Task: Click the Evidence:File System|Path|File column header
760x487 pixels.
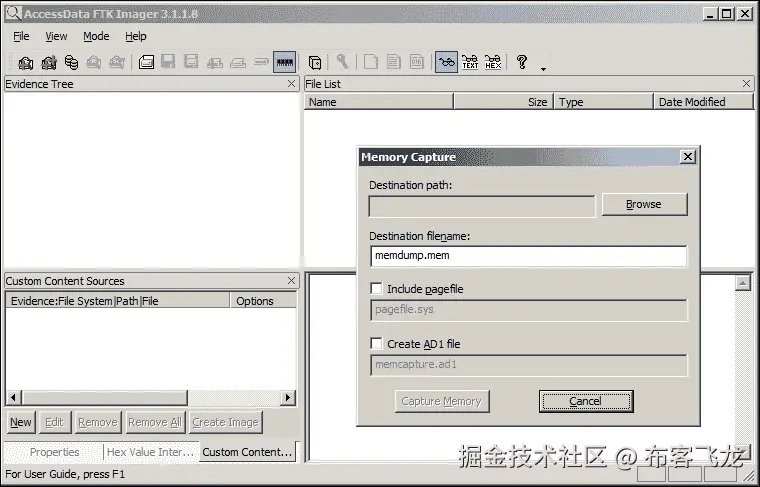Action: tap(118, 301)
